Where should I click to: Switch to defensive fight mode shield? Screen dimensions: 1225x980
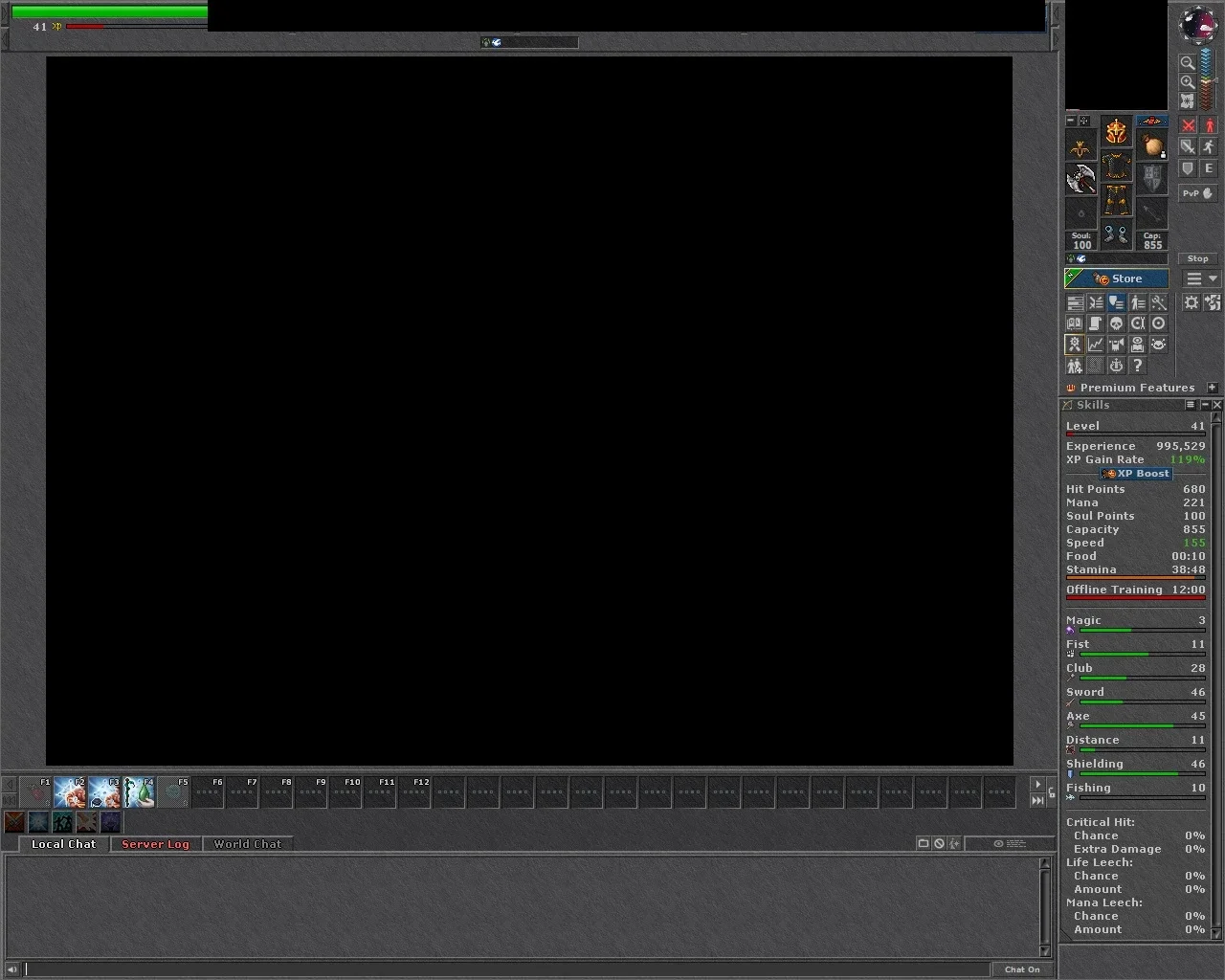[1188, 168]
